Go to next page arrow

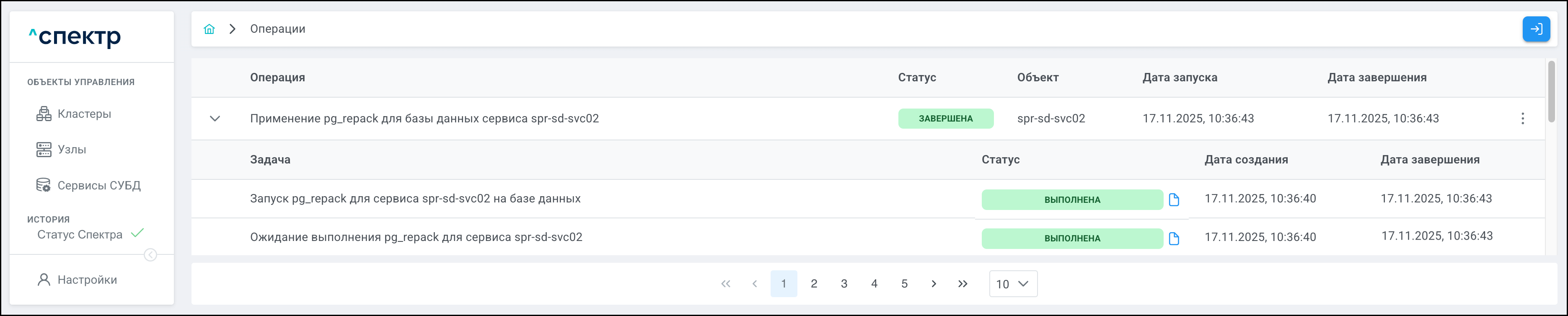coord(934,284)
